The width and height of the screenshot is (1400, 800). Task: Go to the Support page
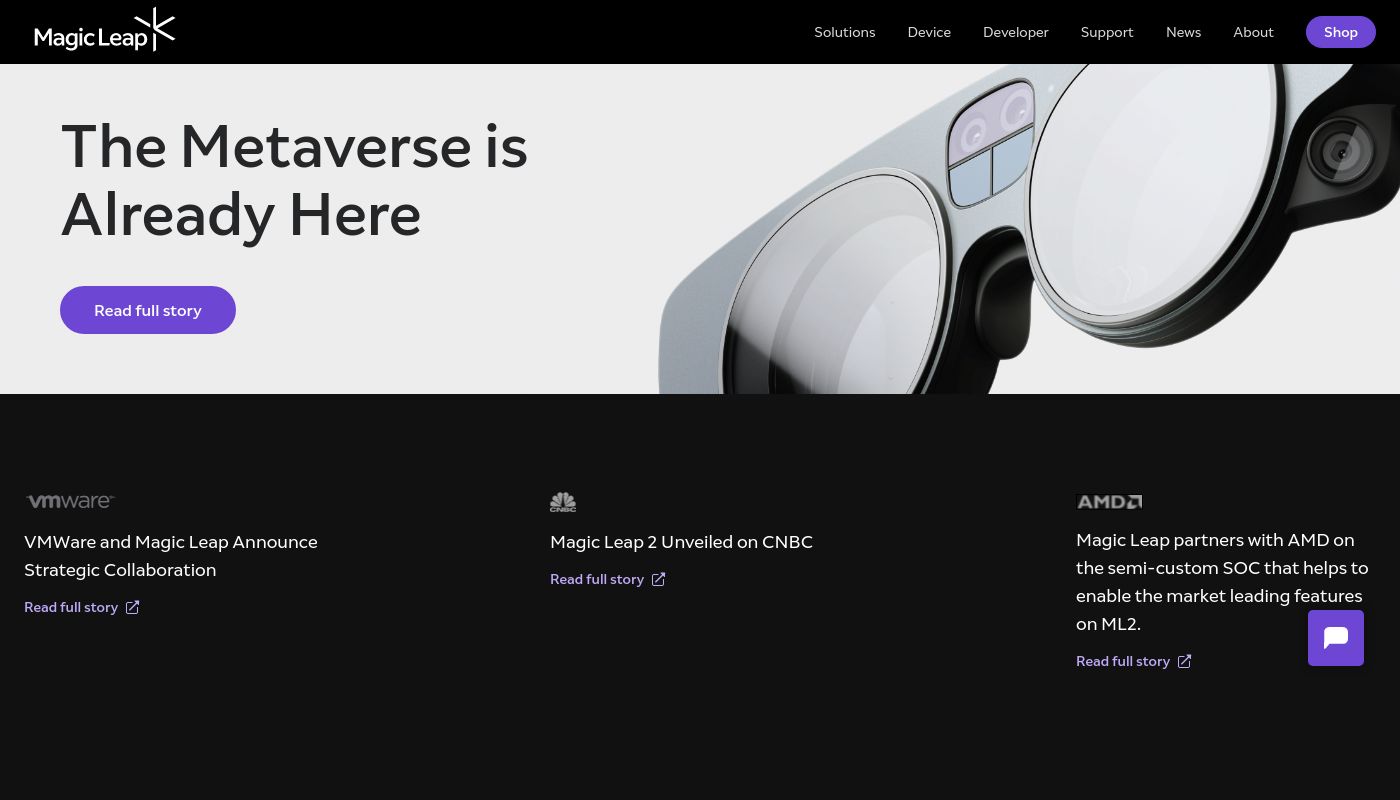coord(1107,32)
